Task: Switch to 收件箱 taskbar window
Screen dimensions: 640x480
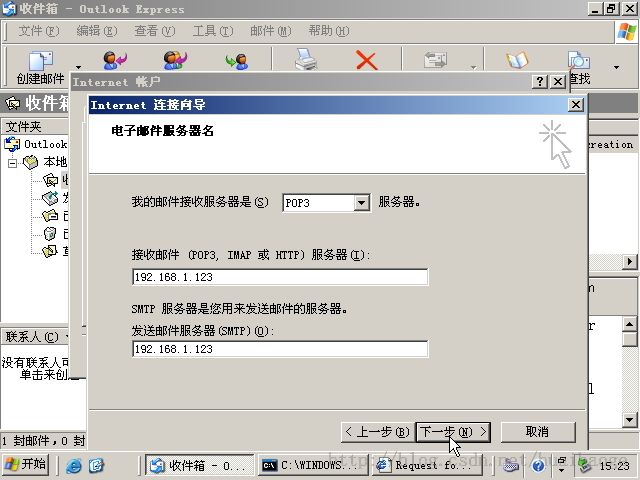Action: pyautogui.click(x=200, y=465)
